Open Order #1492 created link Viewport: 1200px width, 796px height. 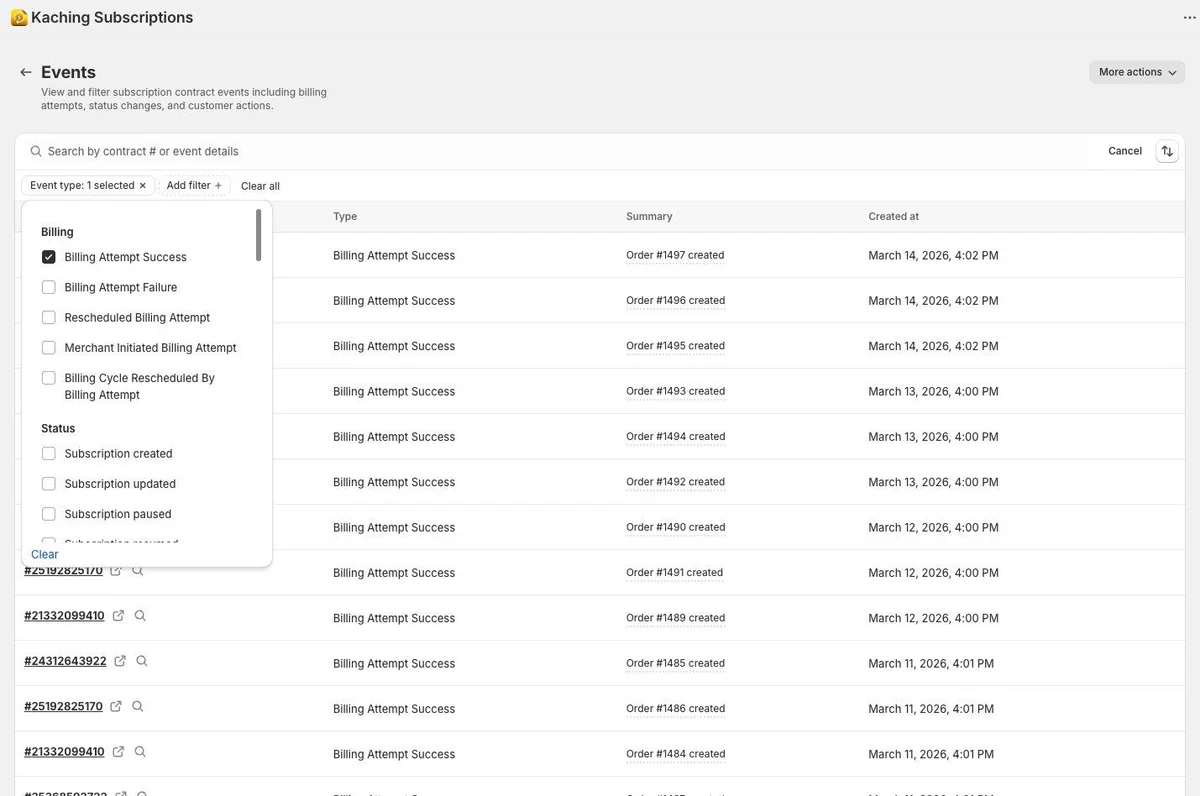pos(675,482)
